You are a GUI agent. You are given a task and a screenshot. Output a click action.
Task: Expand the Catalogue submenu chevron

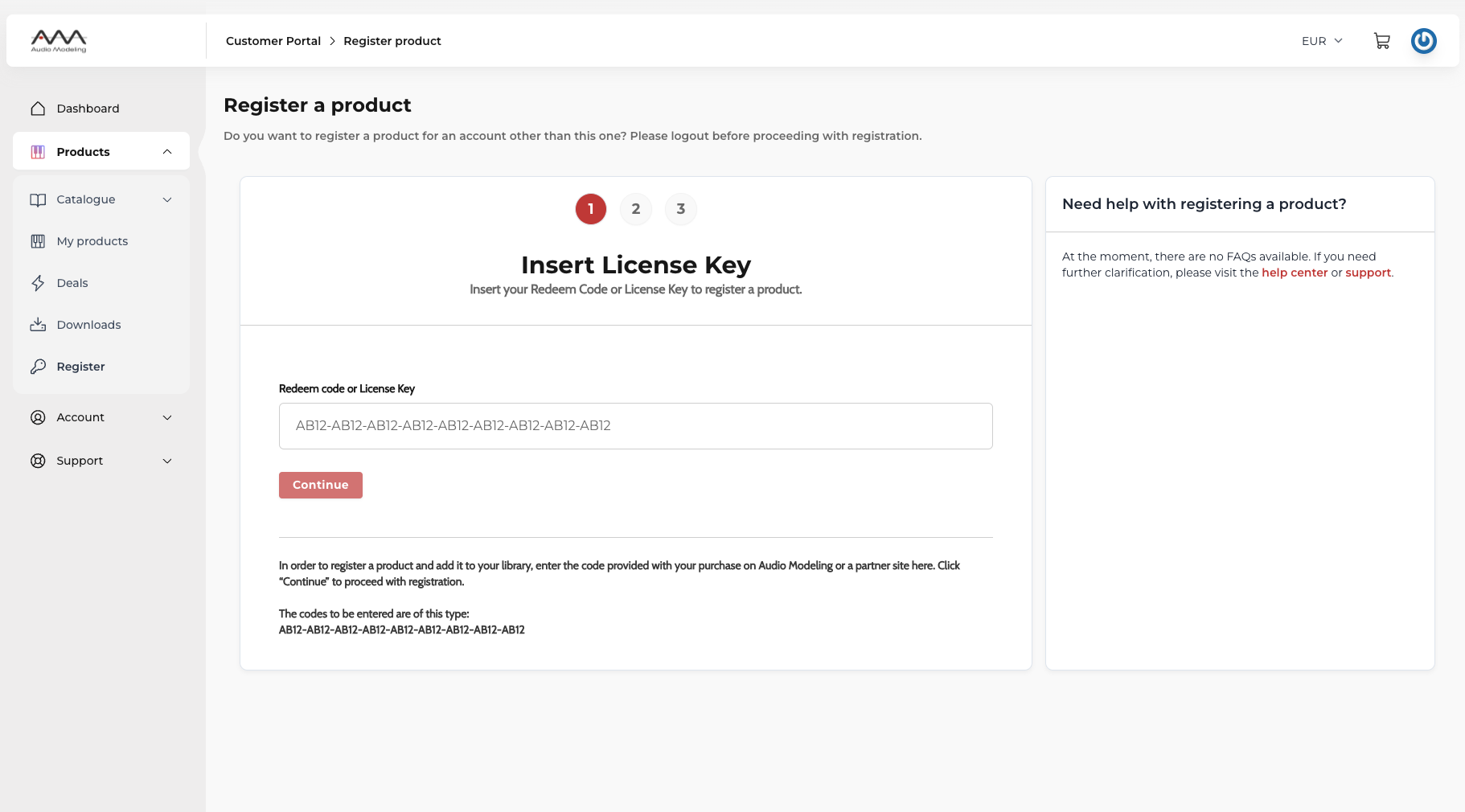click(167, 199)
